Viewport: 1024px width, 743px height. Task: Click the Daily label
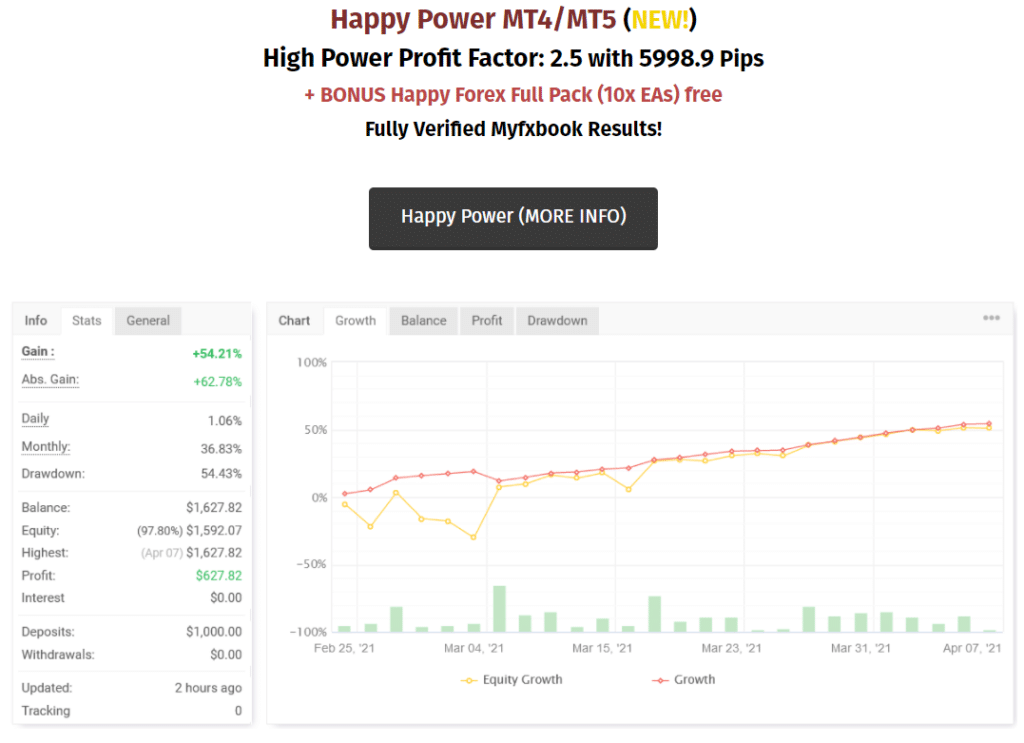pyautogui.click(x=35, y=419)
